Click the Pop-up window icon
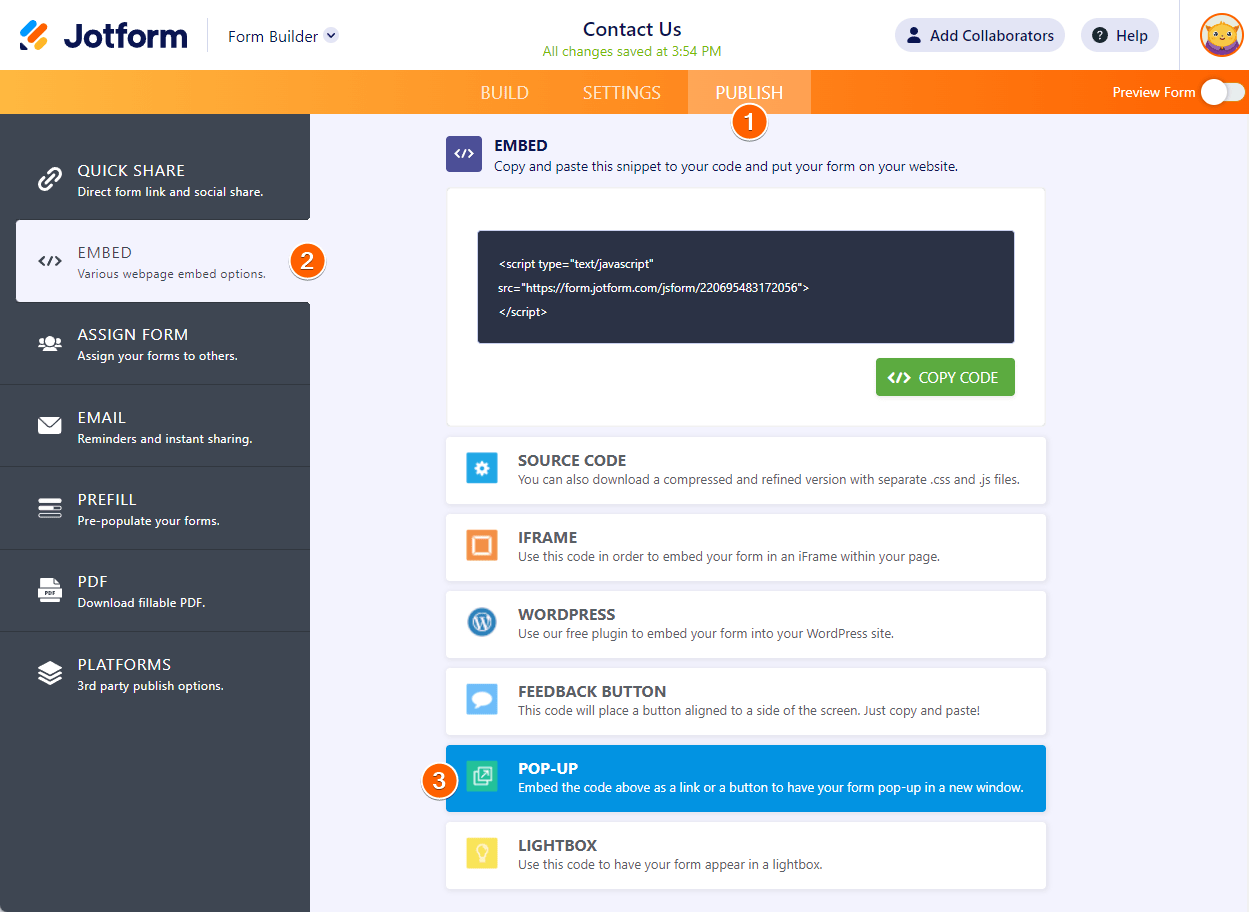This screenshot has width=1249, height=912. [x=482, y=777]
